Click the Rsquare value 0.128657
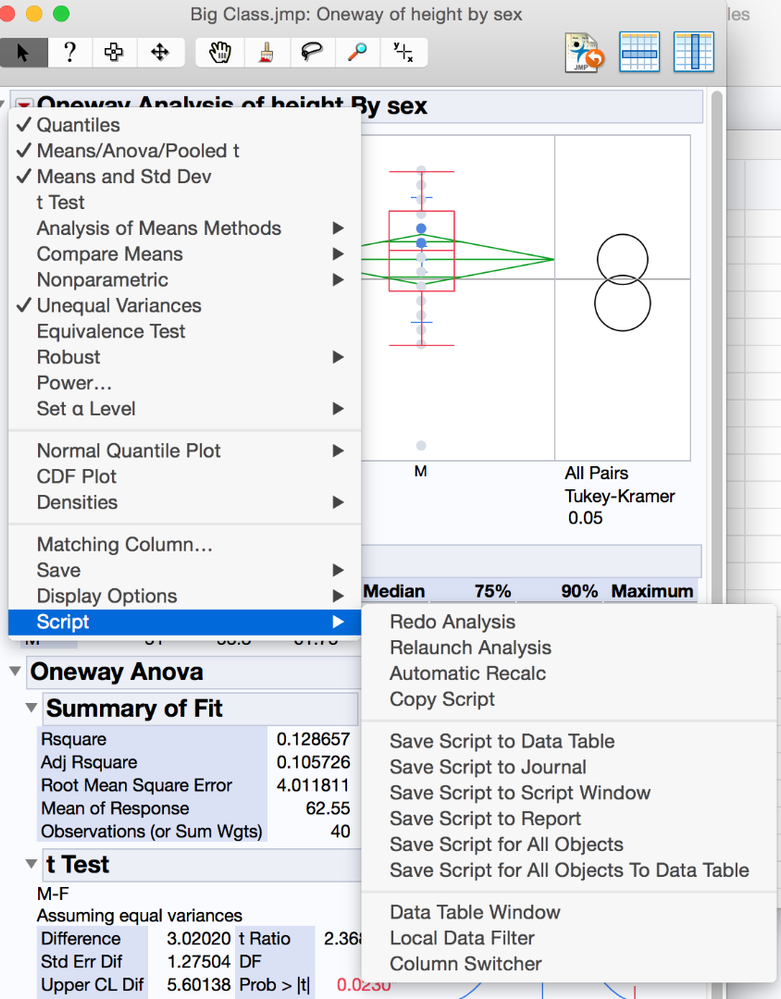Viewport: 781px width, 999px height. [x=313, y=739]
